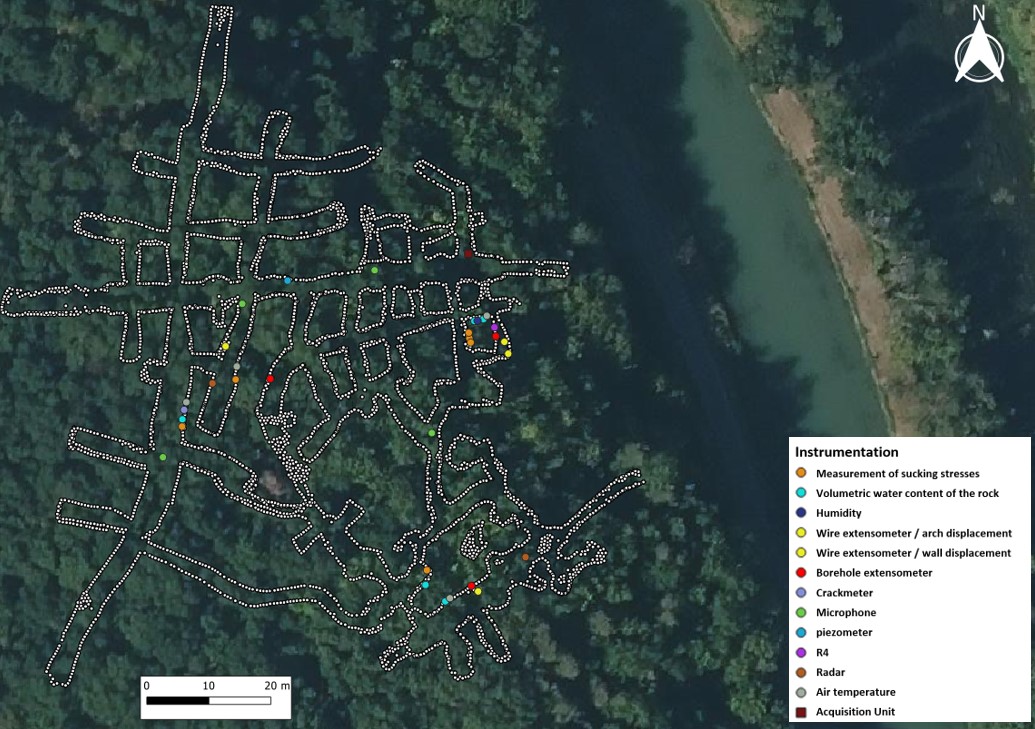Viewport: 1035px width, 729px height.
Task: Select 'Wire extensometer / wall displacement' label
Action: tap(914, 553)
